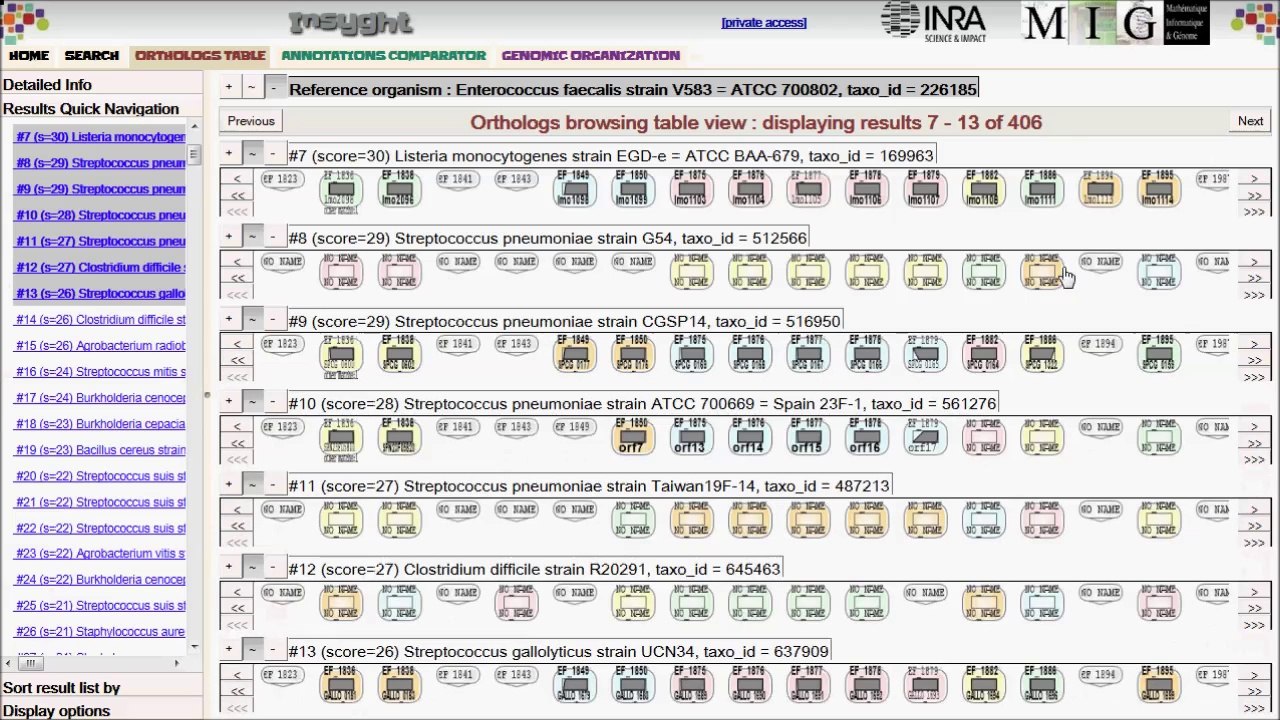This screenshot has height=720, width=1280.
Task: Follow the private access link
Action: (x=764, y=22)
